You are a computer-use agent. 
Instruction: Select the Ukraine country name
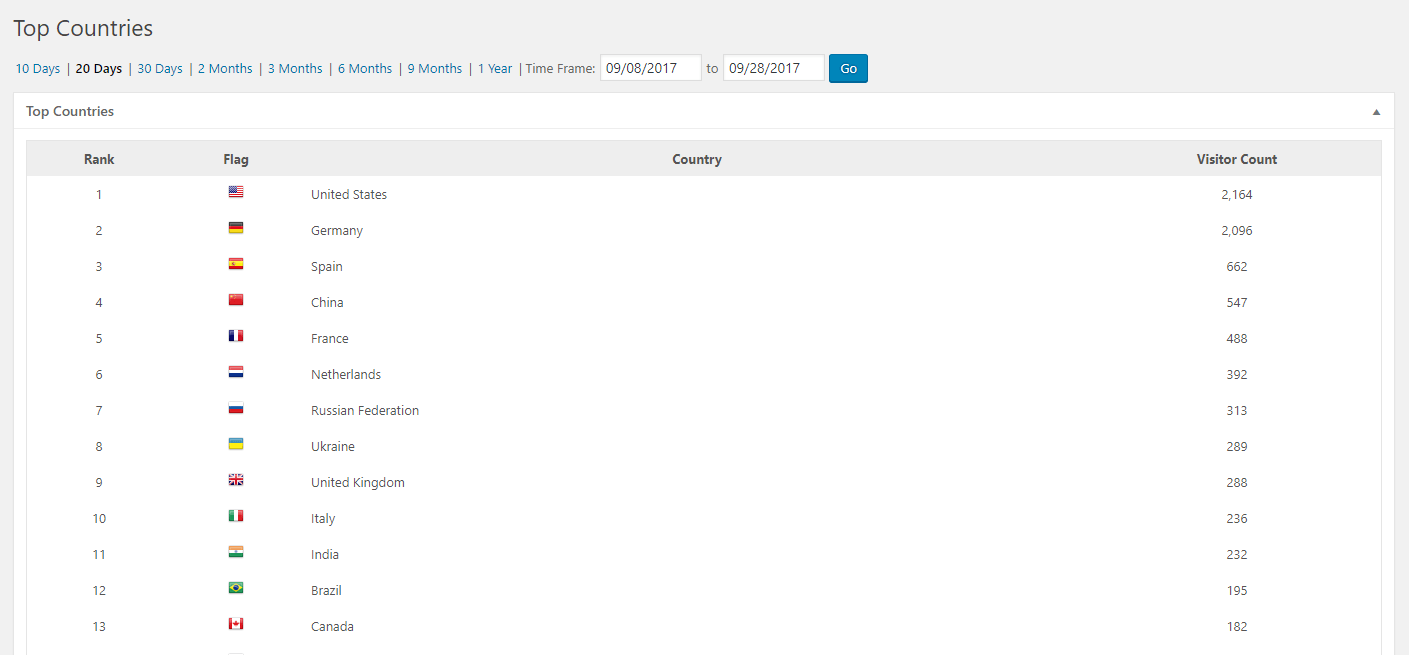(x=333, y=447)
